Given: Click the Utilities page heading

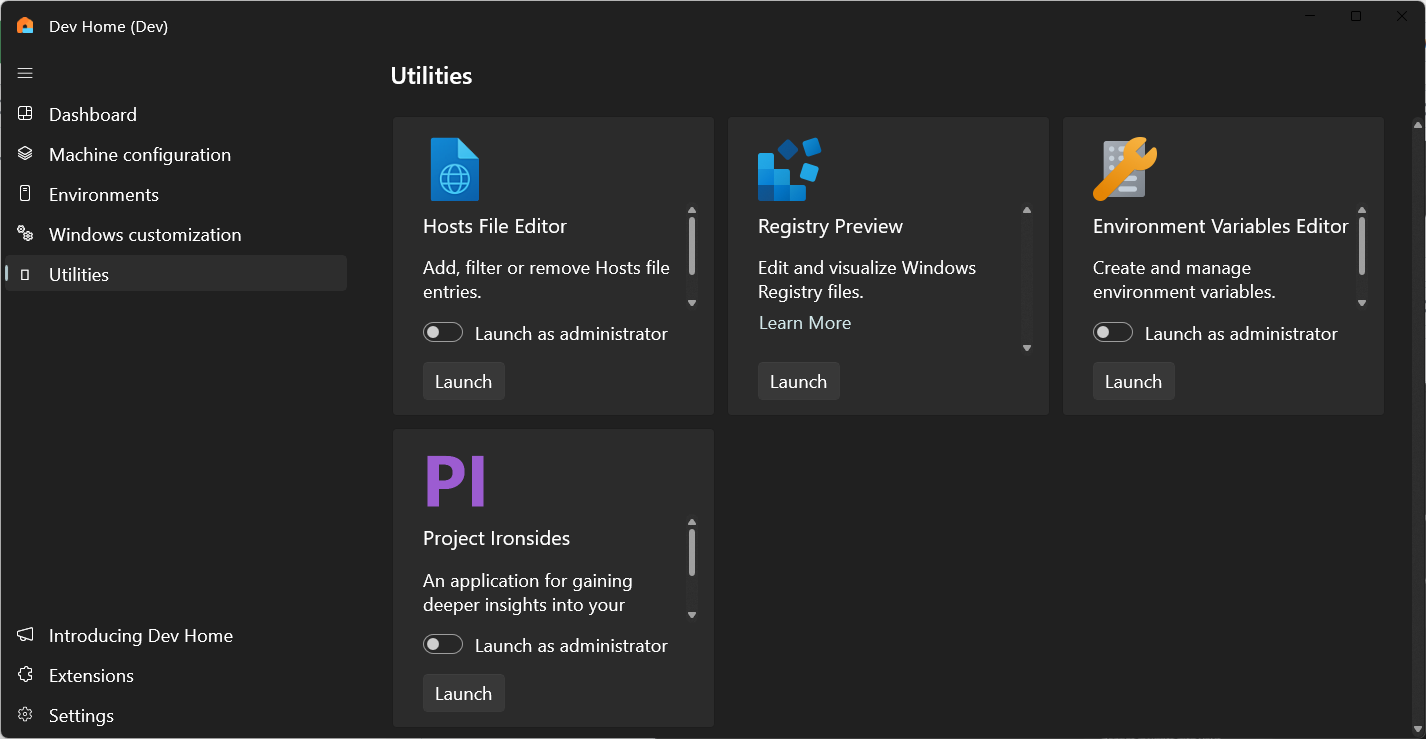Looking at the screenshot, I should click(x=431, y=76).
